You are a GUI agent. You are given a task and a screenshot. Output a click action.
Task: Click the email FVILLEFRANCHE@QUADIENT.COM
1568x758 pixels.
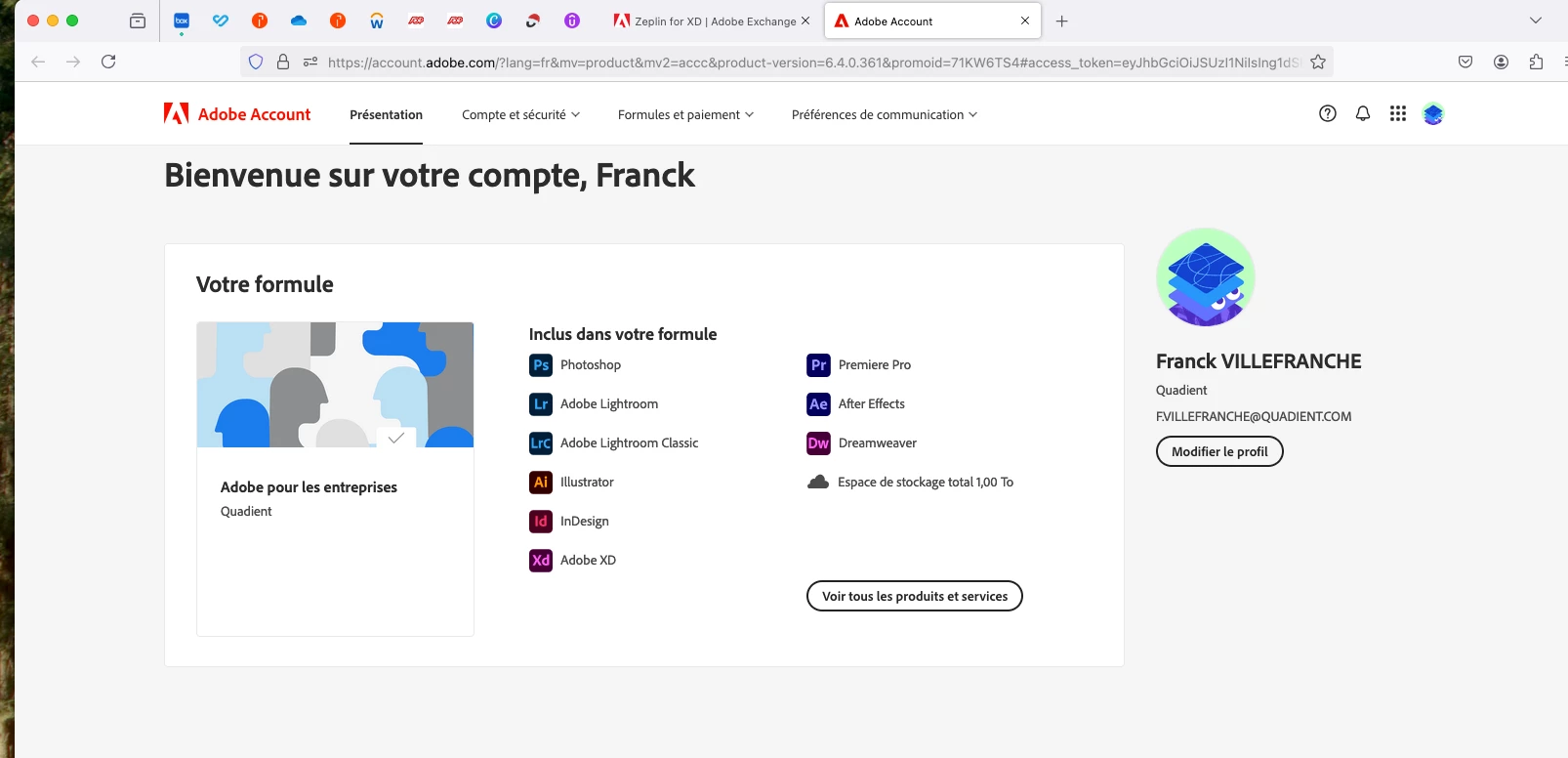tap(1254, 416)
